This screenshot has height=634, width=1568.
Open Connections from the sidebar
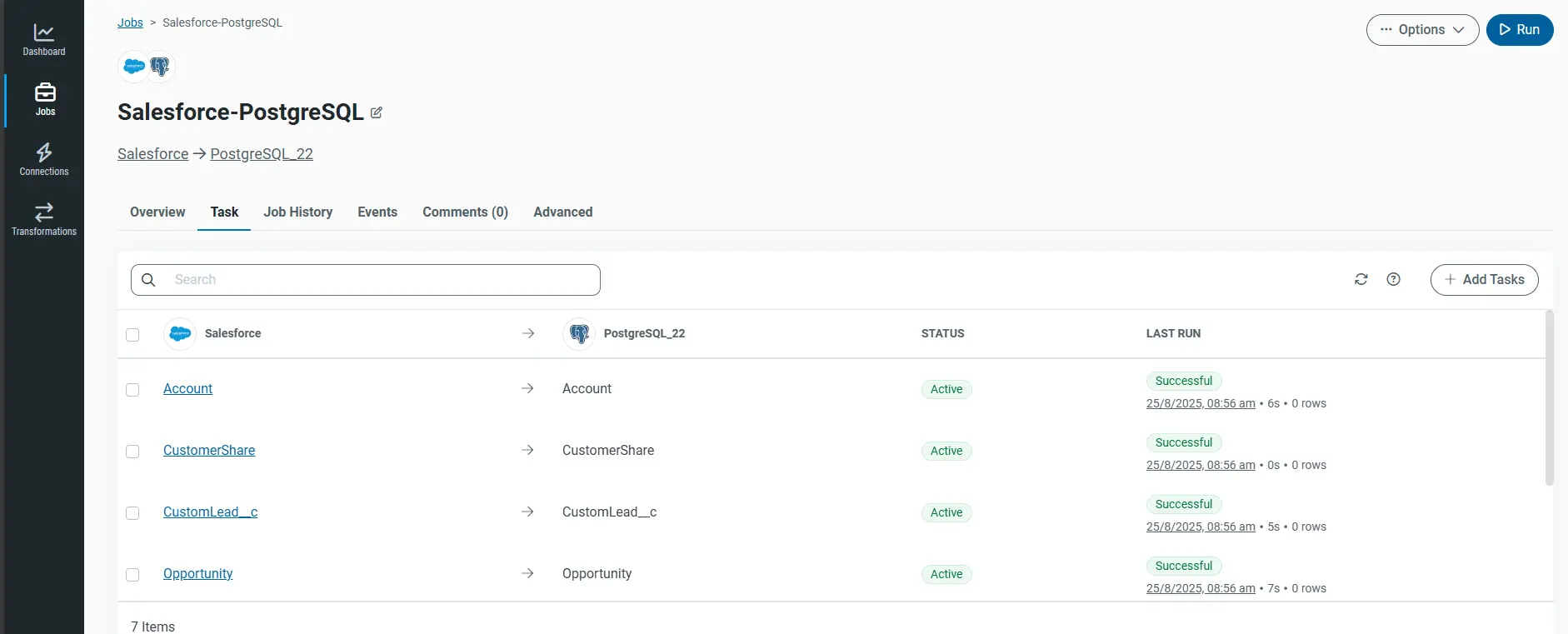click(44, 160)
